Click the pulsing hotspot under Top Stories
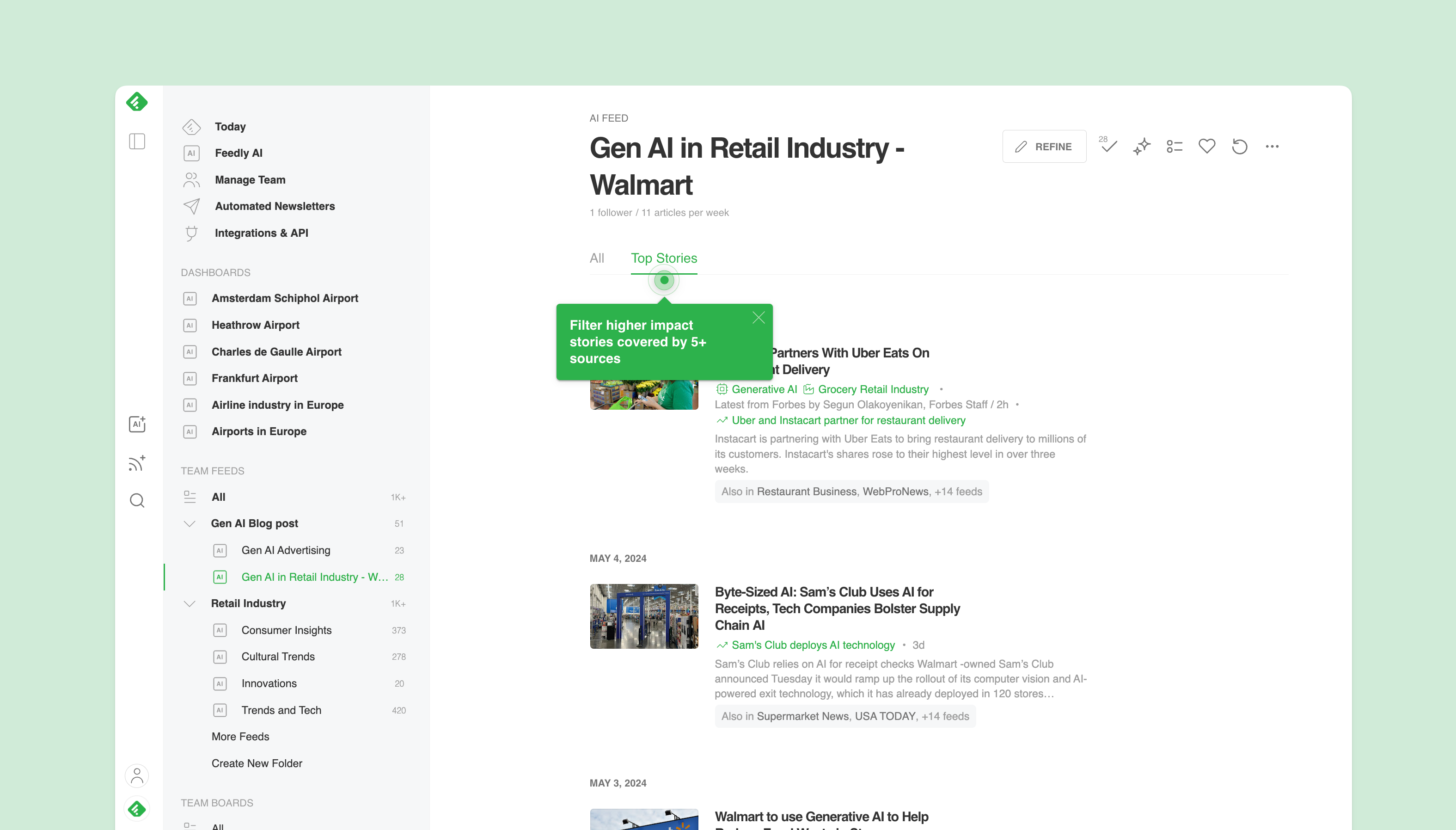The height and width of the screenshot is (830, 1456). [x=664, y=280]
